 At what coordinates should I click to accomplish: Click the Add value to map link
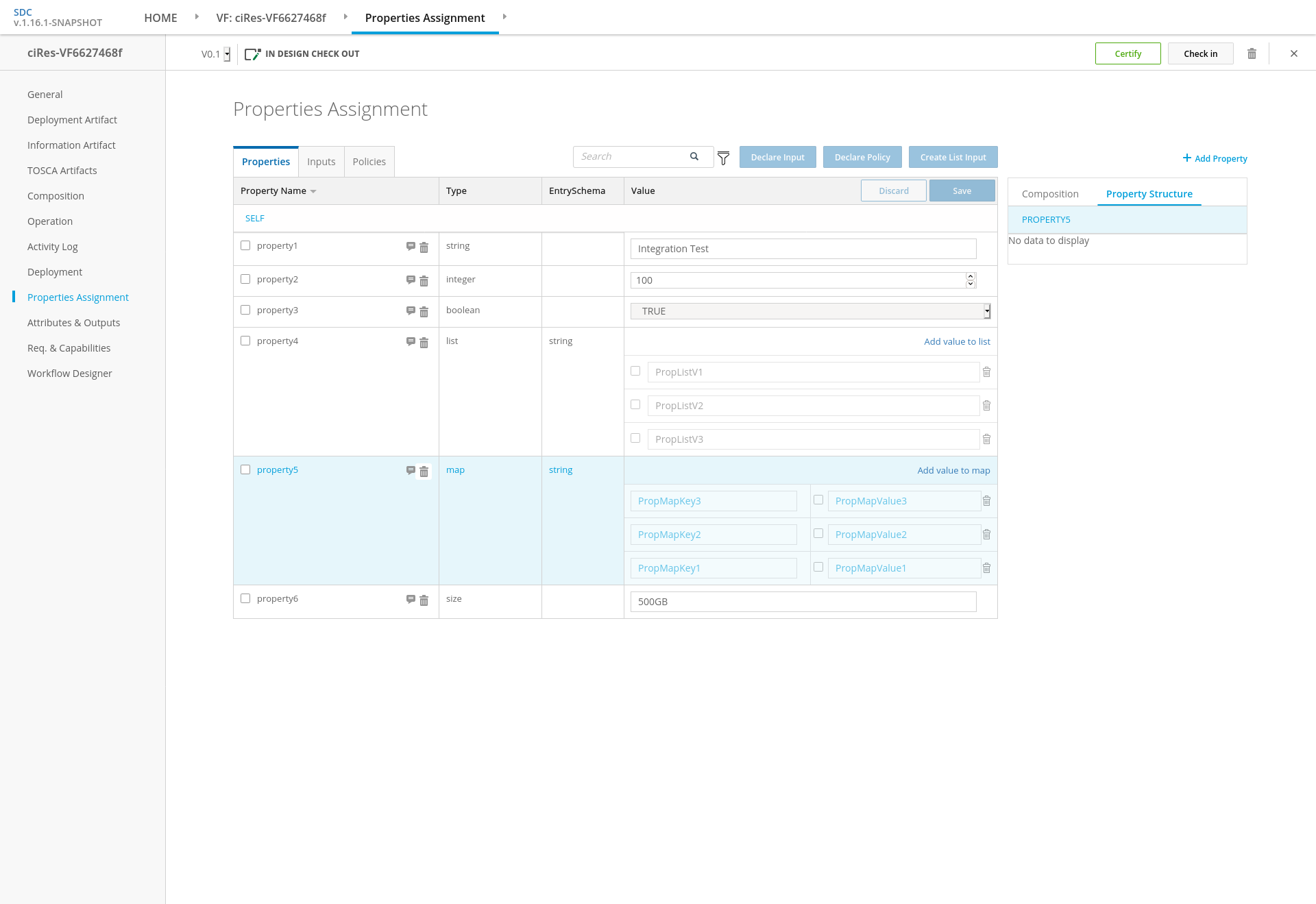953,470
